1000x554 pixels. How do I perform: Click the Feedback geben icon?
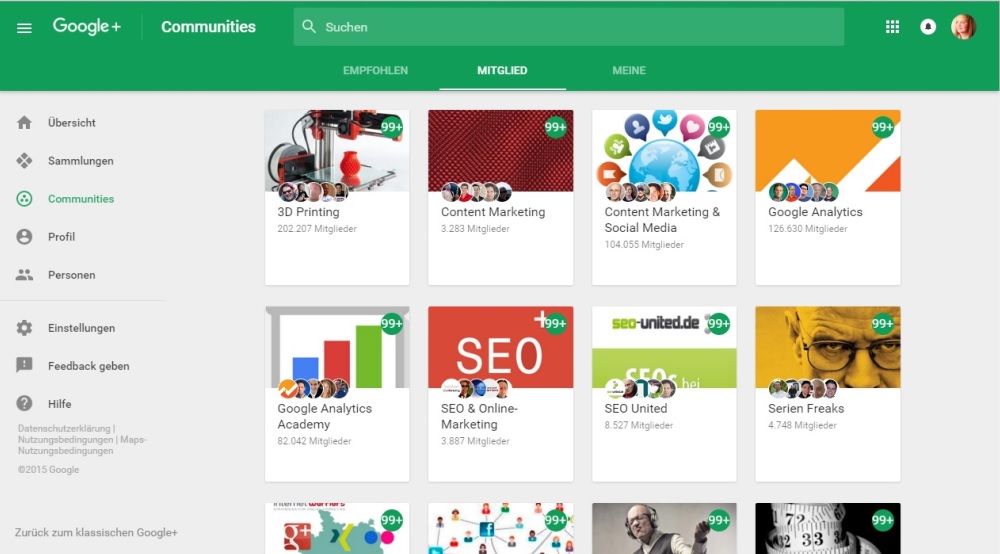pyautogui.click(x=25, y=366)
